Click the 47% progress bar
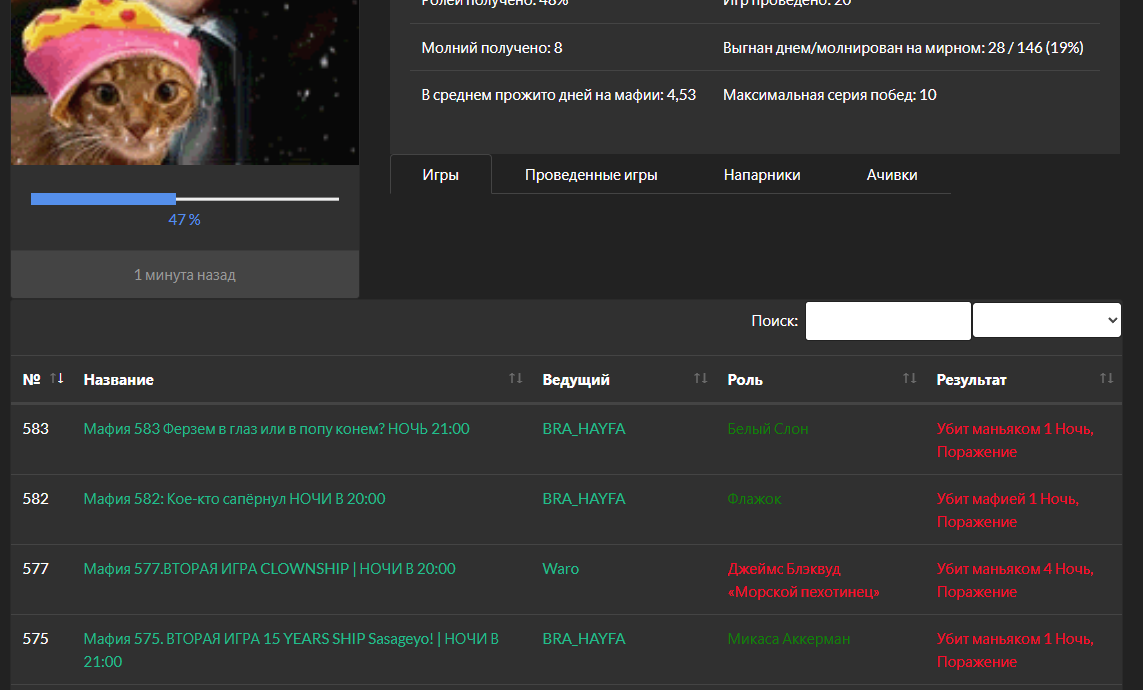This screenshot has width=1143, height=690. pos(184,199)
